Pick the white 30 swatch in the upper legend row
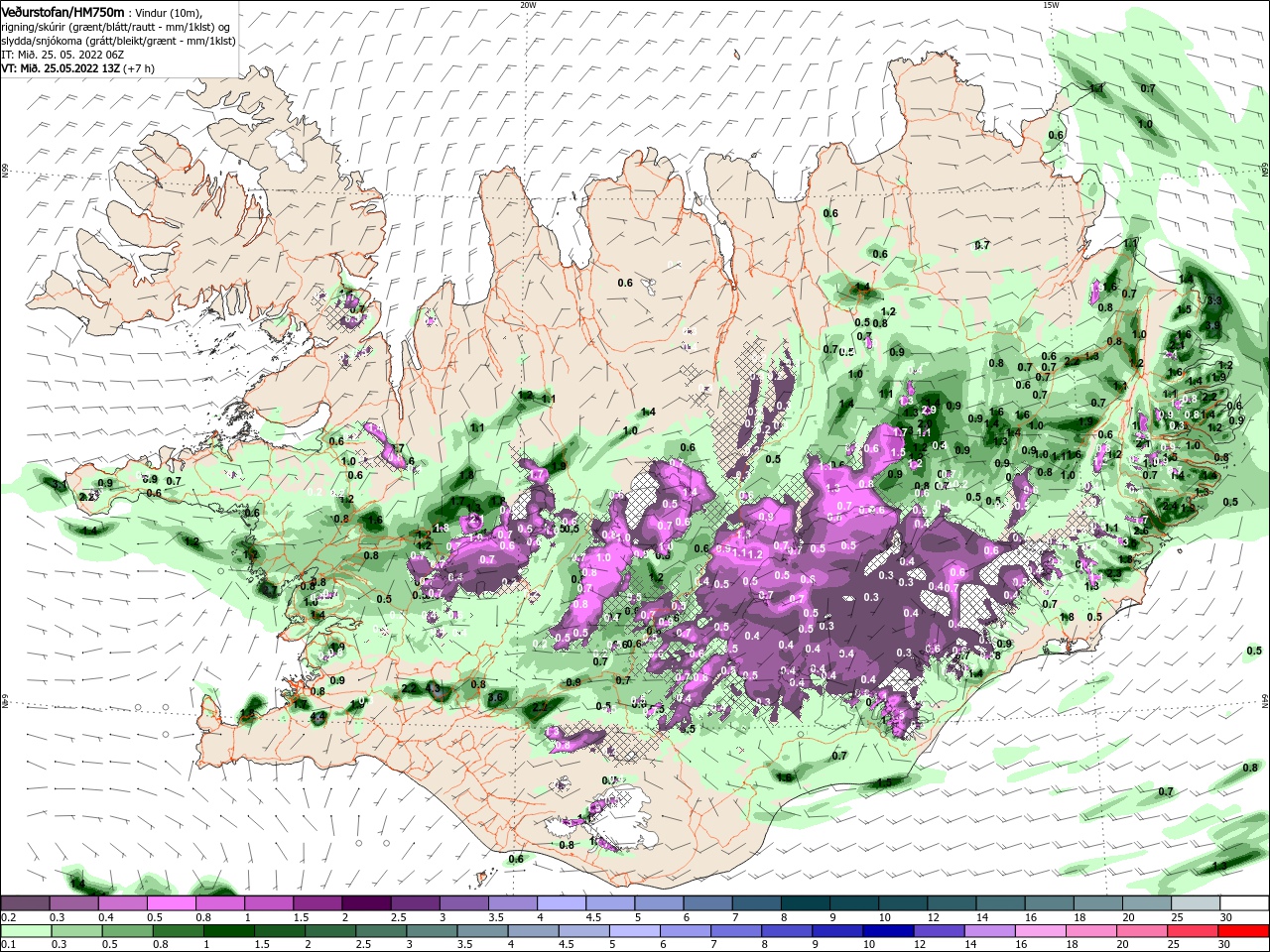This screenshot has height=952, width=1270. pyautogui.click(x=1244, y=903)
